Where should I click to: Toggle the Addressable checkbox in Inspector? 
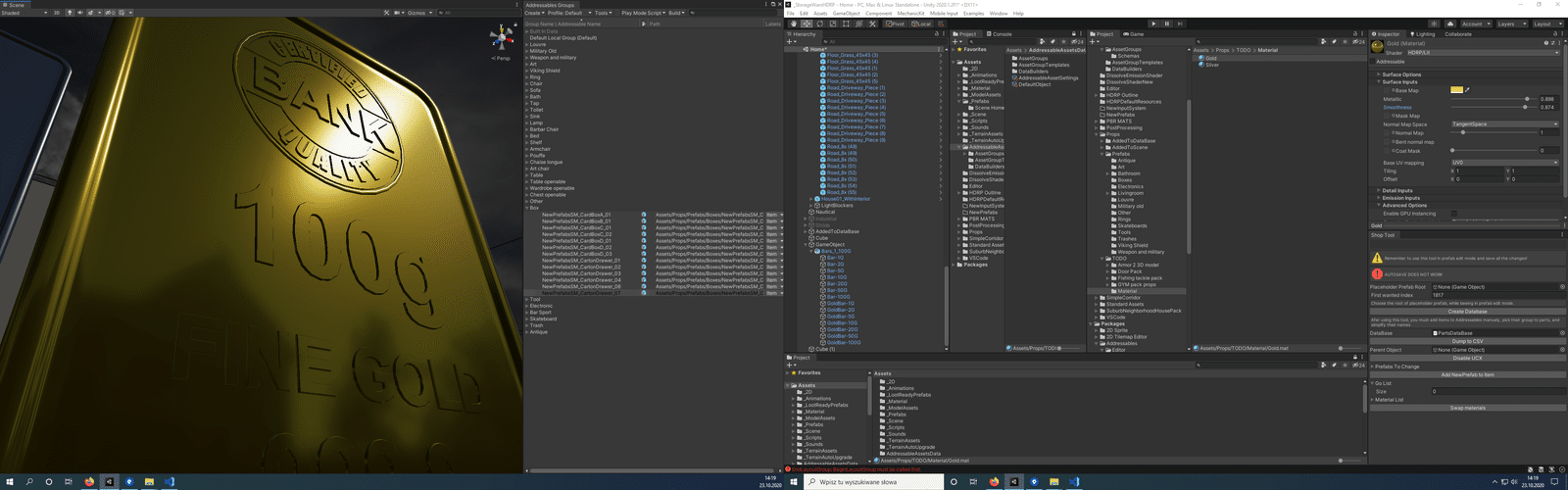[1373, 62]
